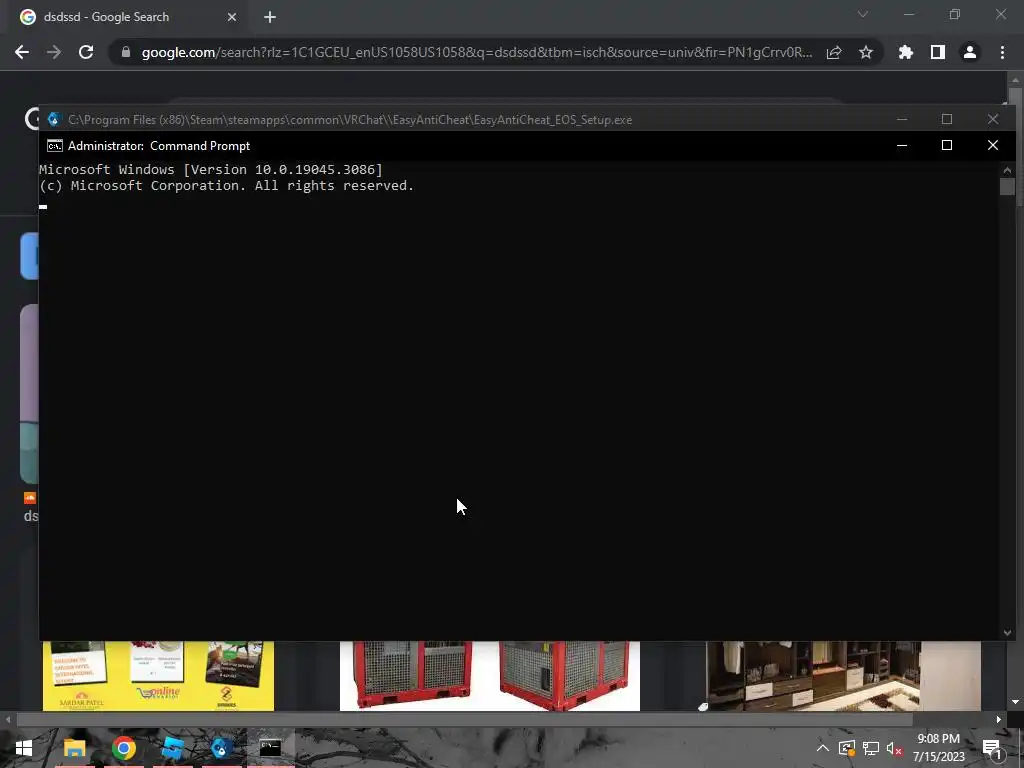
Task: Click the Microsoft Corporation copyright line
Action: tap(227, 185)
